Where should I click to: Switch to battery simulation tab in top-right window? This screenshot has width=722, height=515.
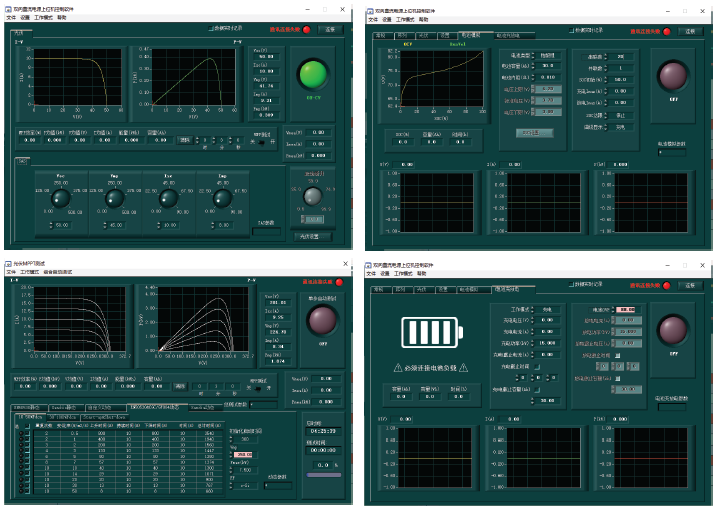469,35
